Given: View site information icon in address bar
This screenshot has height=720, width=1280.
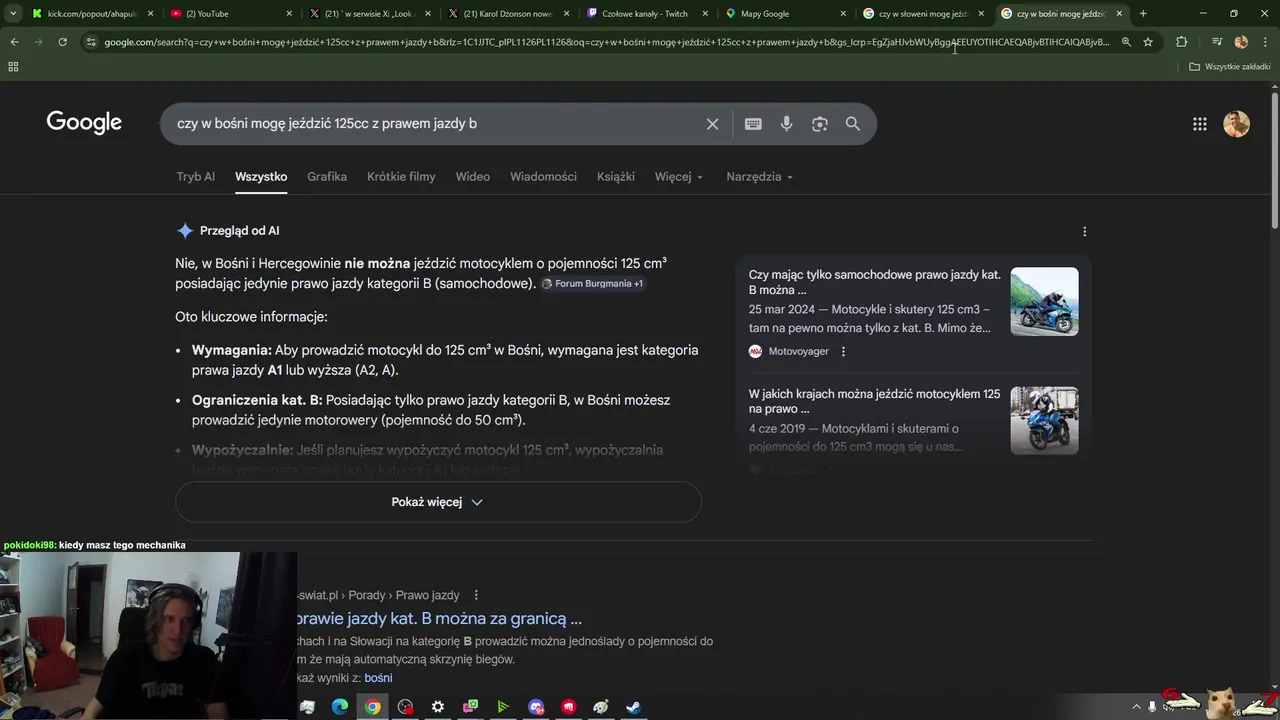Looking at the screenshot, I should (91, 42).
